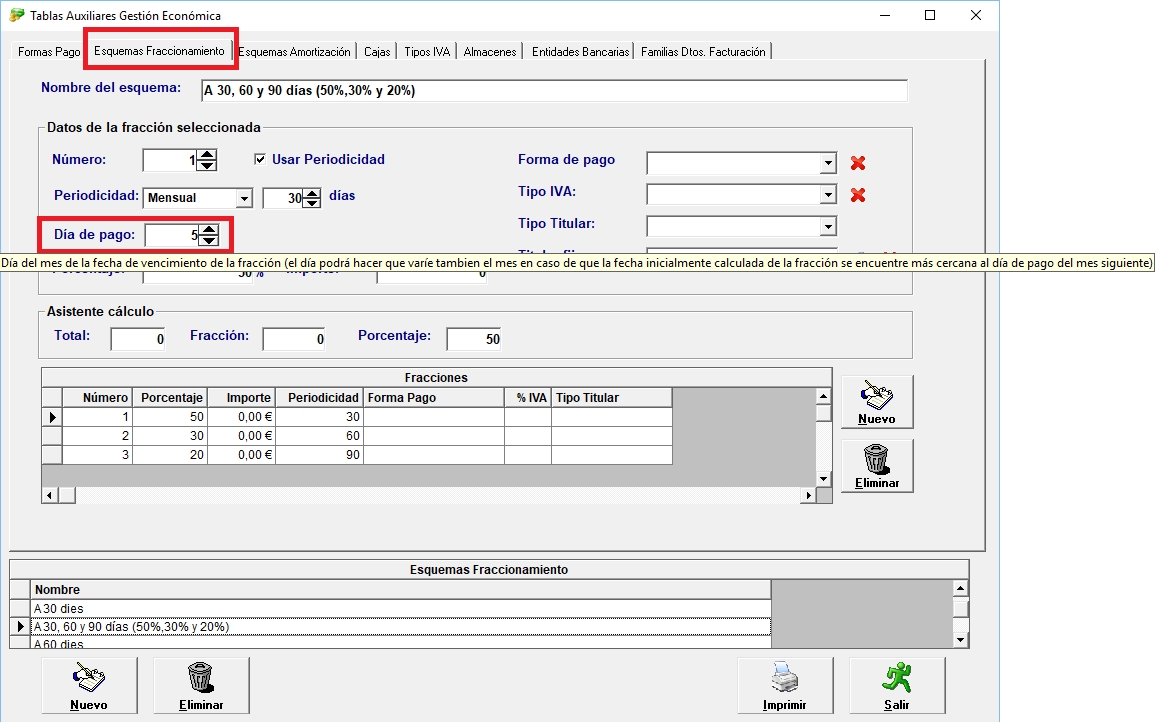Click the días periodicity number field
The image size is (1155, 722).
pos(284,198)
